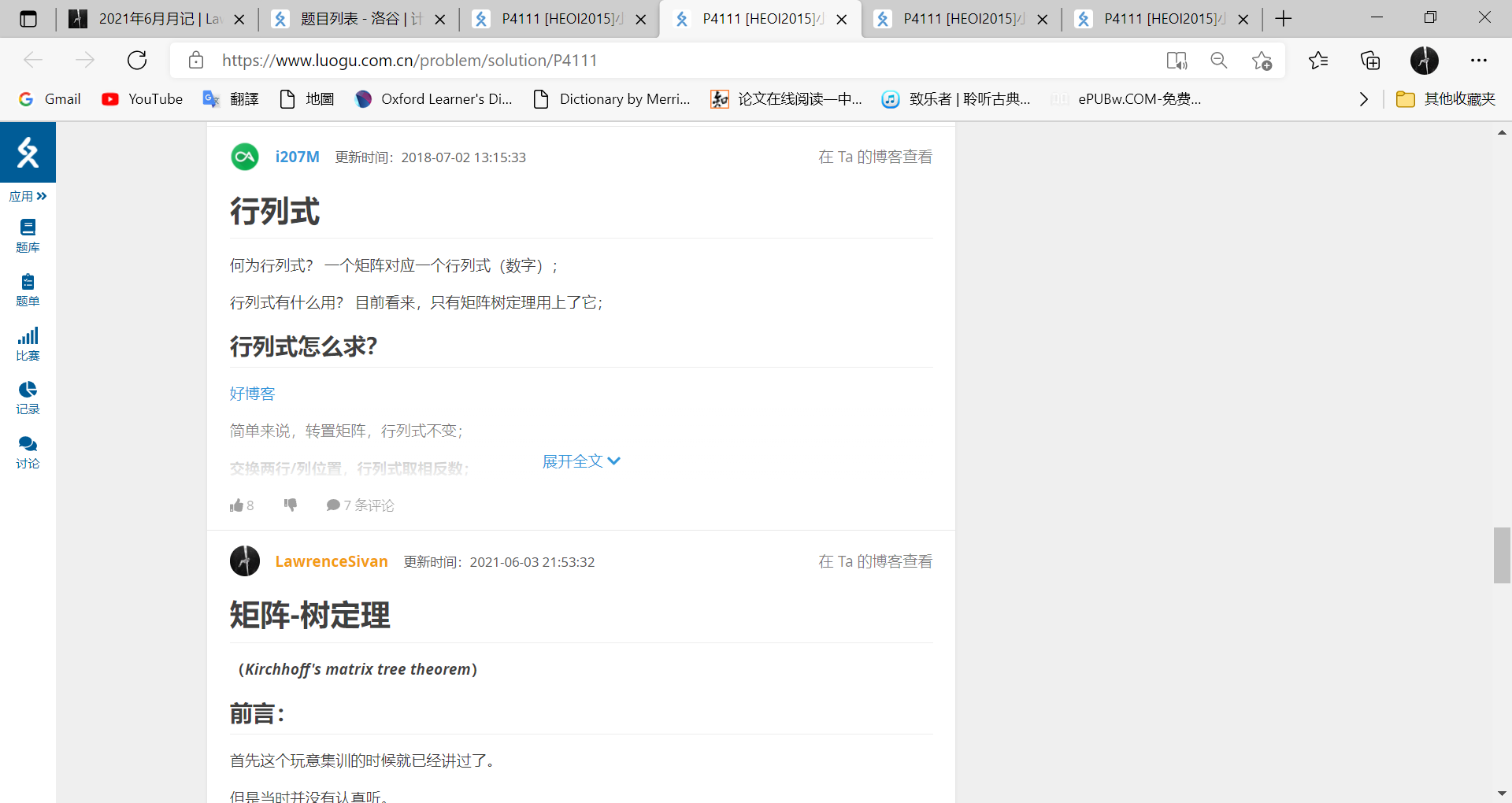Open LawrenceSivan user profile link
The width and height of the screenshot is (1512, 803).
click(x=332, y=561)
